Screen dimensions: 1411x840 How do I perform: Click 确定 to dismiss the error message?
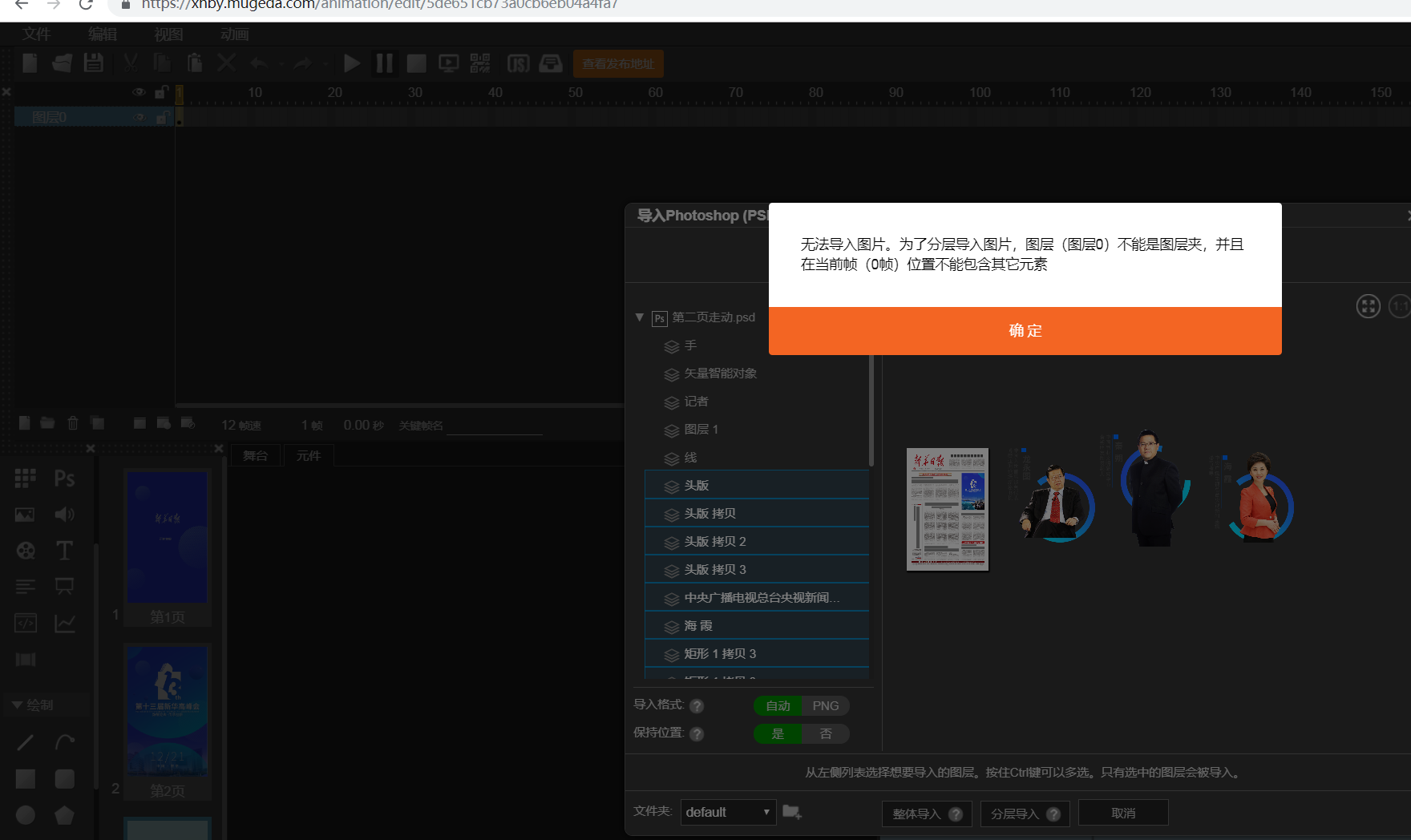1025,330
